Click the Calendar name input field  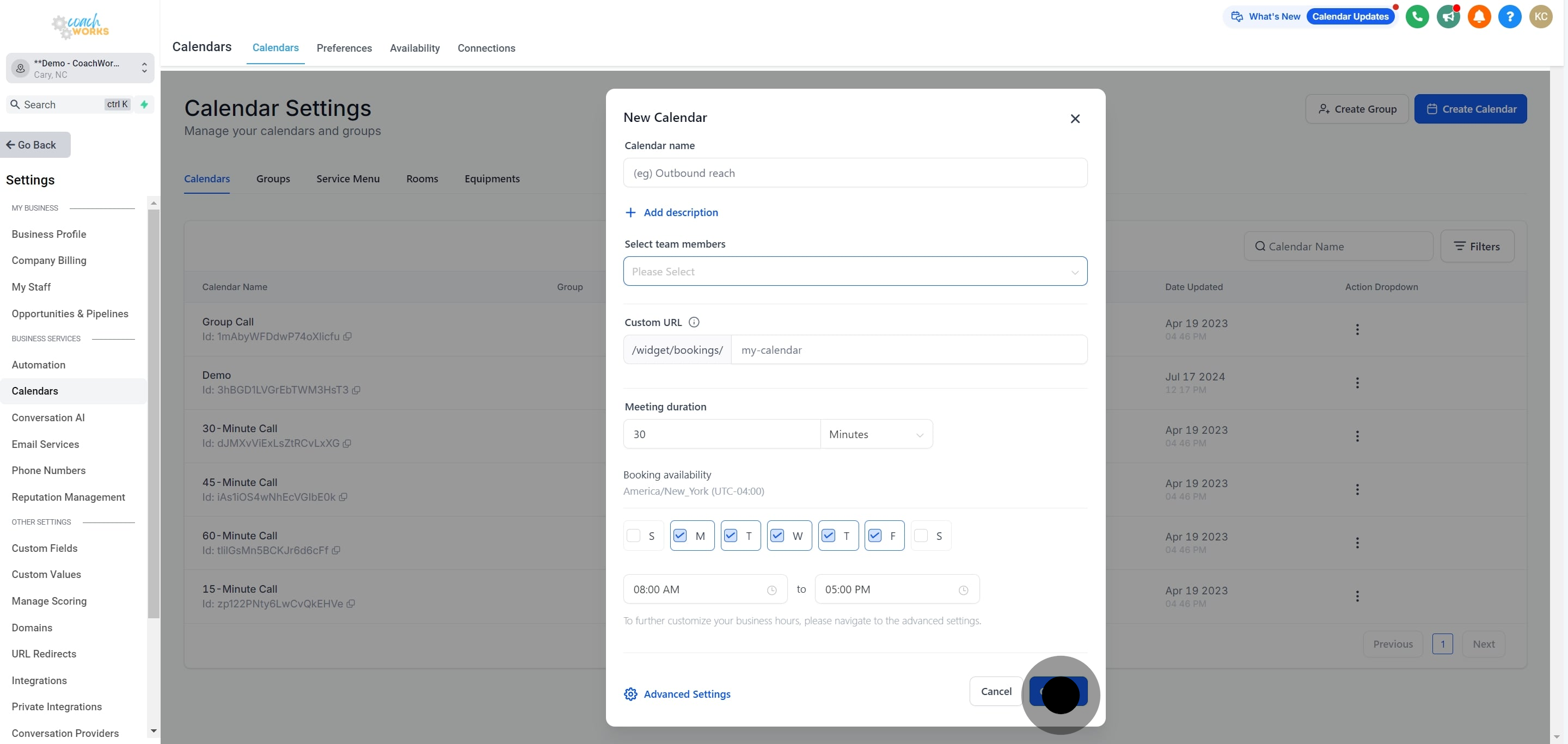coord(855,174)
